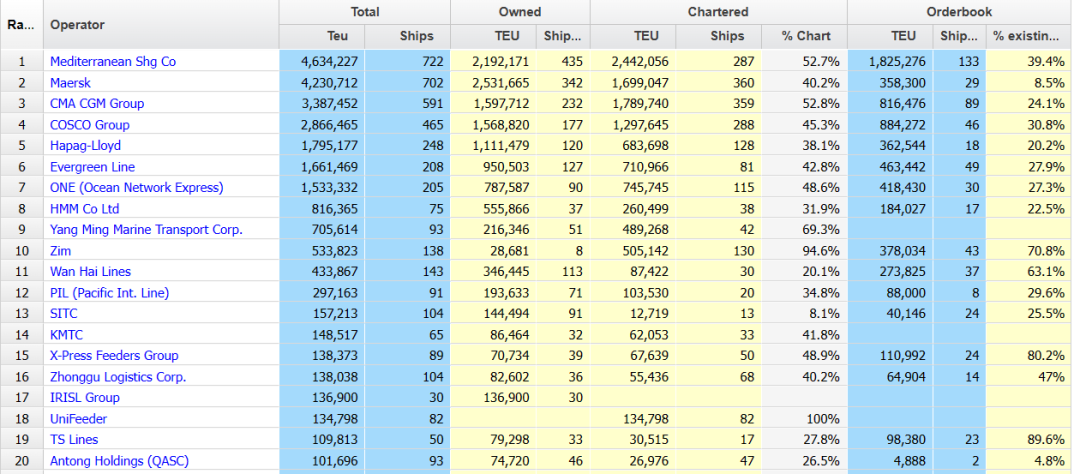Select the COSCO Group link

tap(90, 125)
